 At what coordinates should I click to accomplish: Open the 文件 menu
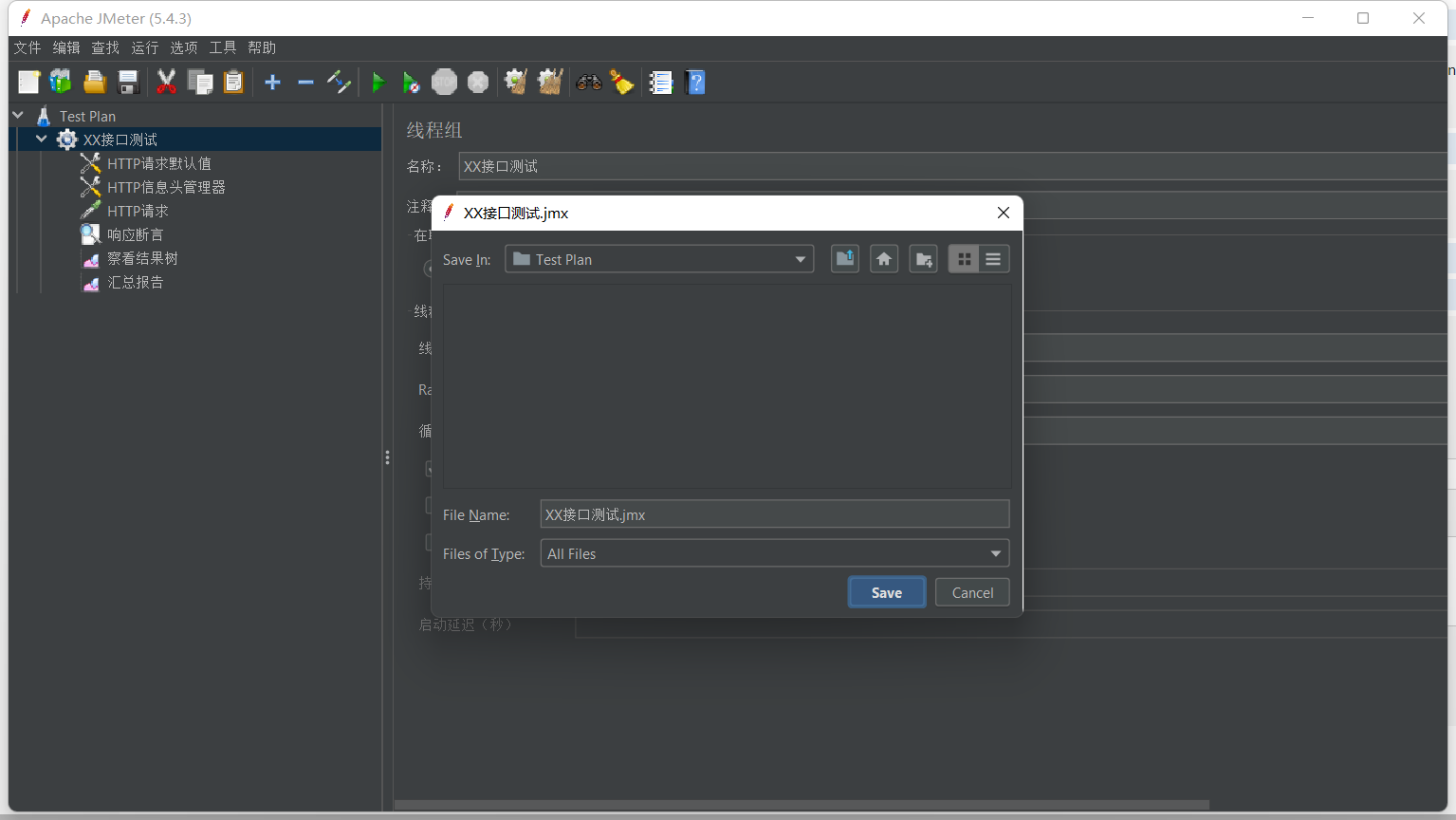[28, 47]
